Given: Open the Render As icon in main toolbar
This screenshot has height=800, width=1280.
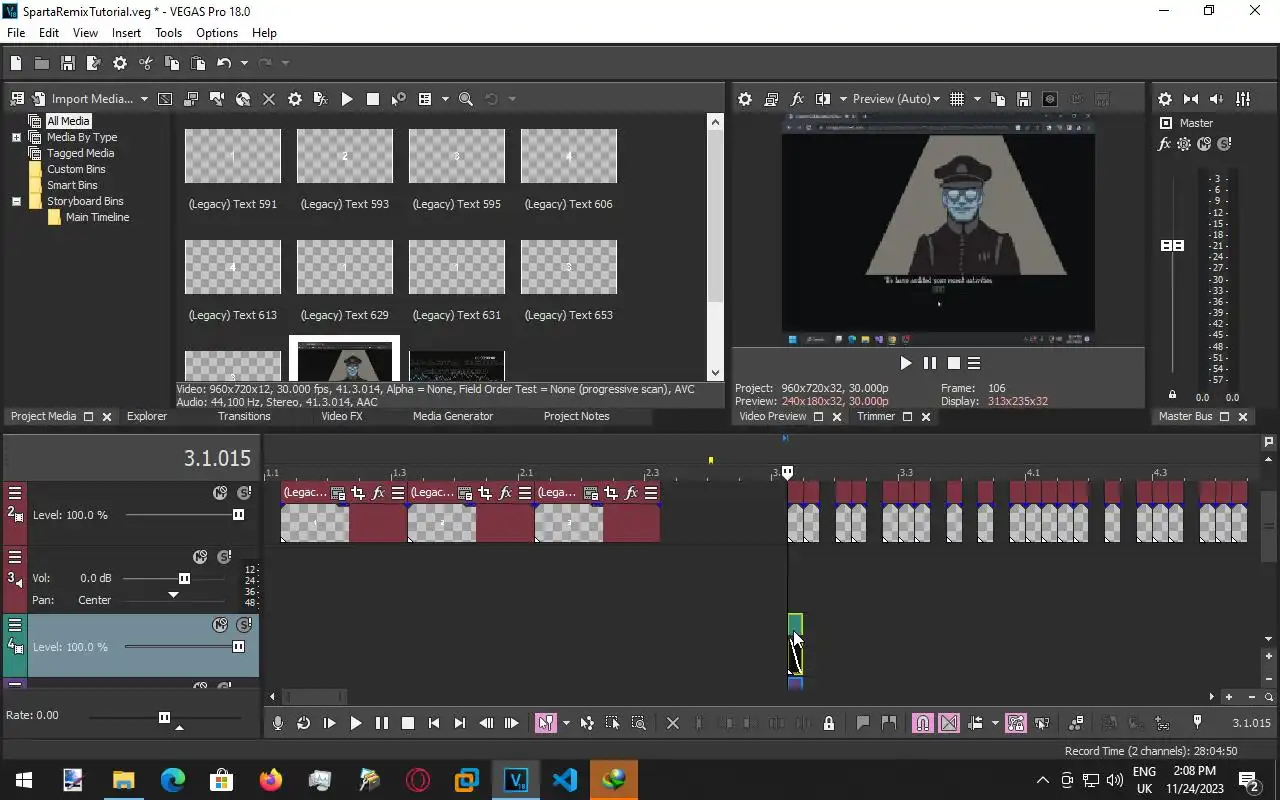Looking at the screenshot, I should click(94, 63).
